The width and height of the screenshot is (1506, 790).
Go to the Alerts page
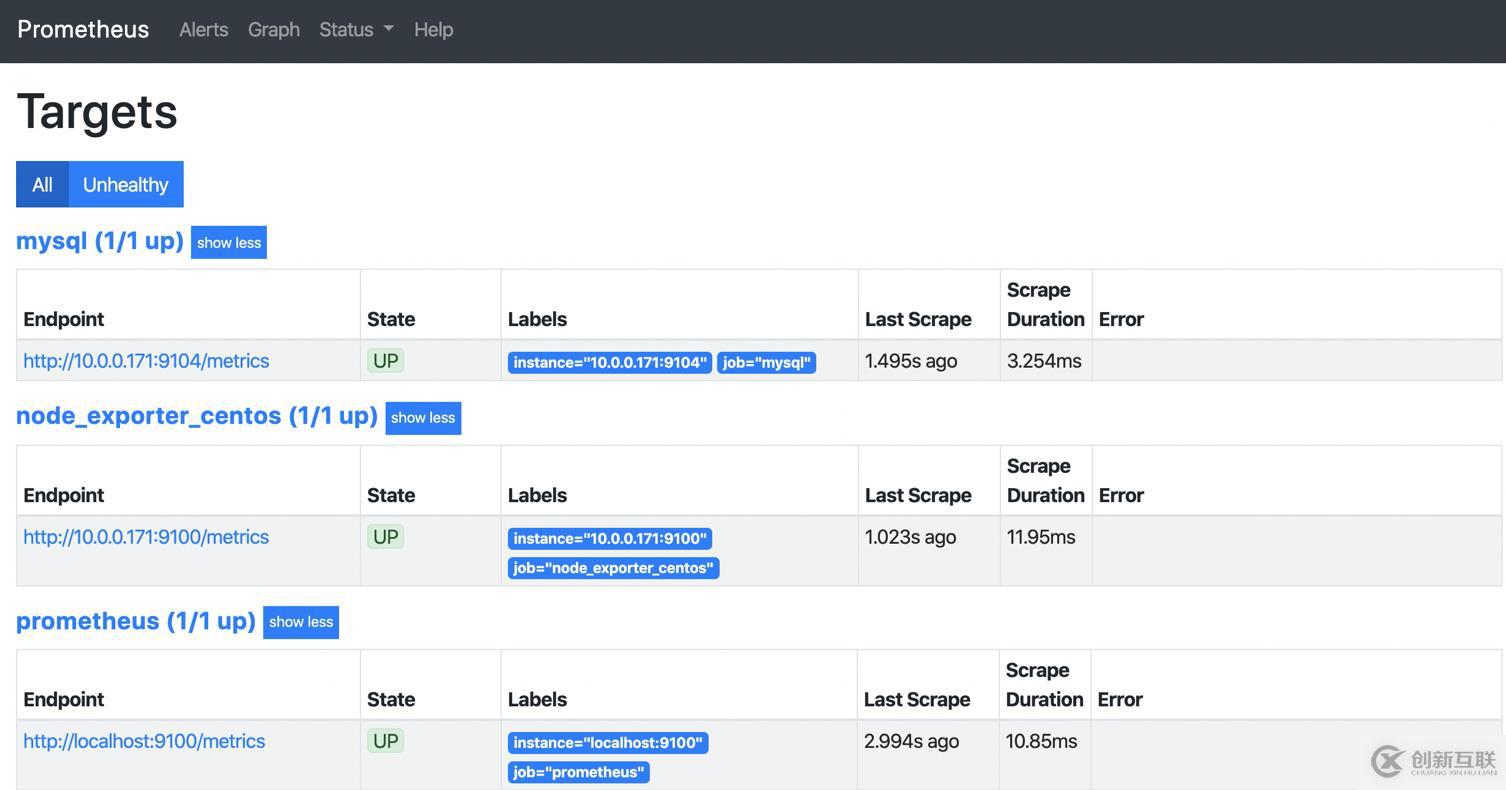204,29
